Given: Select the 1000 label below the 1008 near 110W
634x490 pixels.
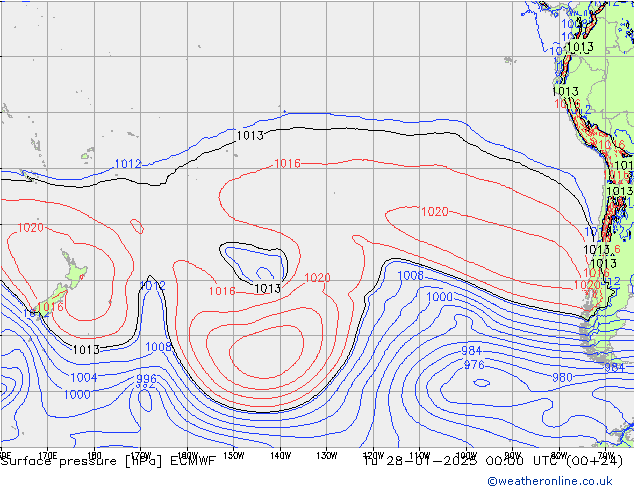Looking at the screenshot, I should pos(439,297).
